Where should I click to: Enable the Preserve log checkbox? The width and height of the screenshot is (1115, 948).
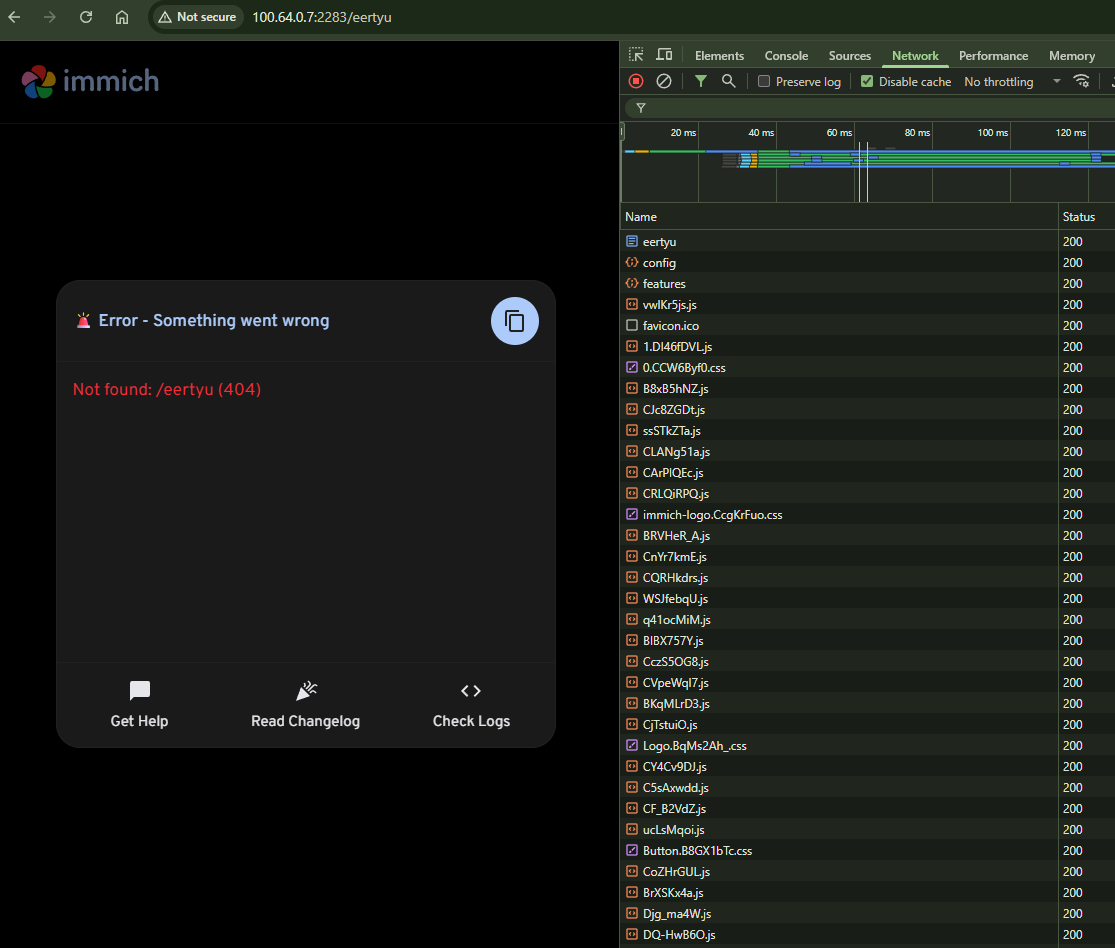pos(764,81)
